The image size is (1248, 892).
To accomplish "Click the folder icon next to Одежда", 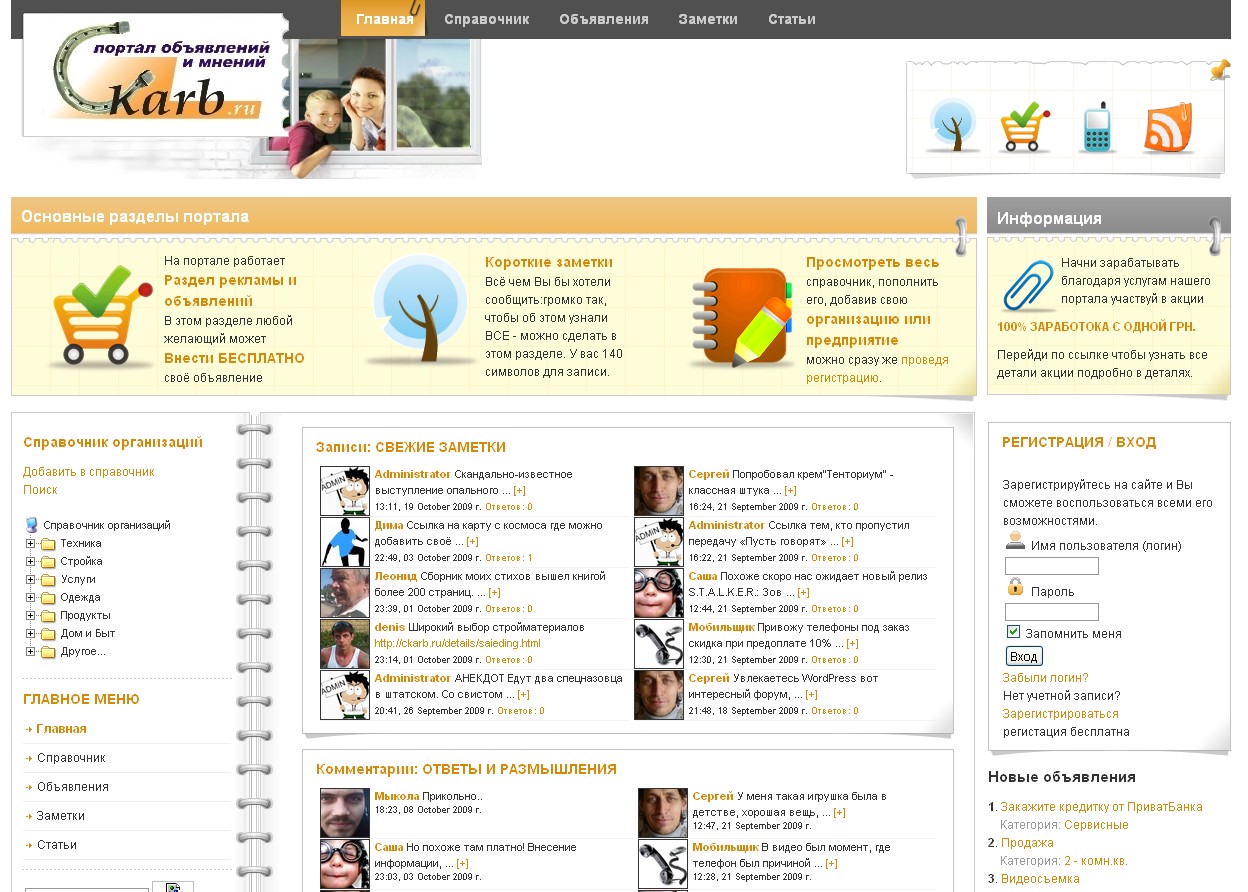I will [48, 598].
